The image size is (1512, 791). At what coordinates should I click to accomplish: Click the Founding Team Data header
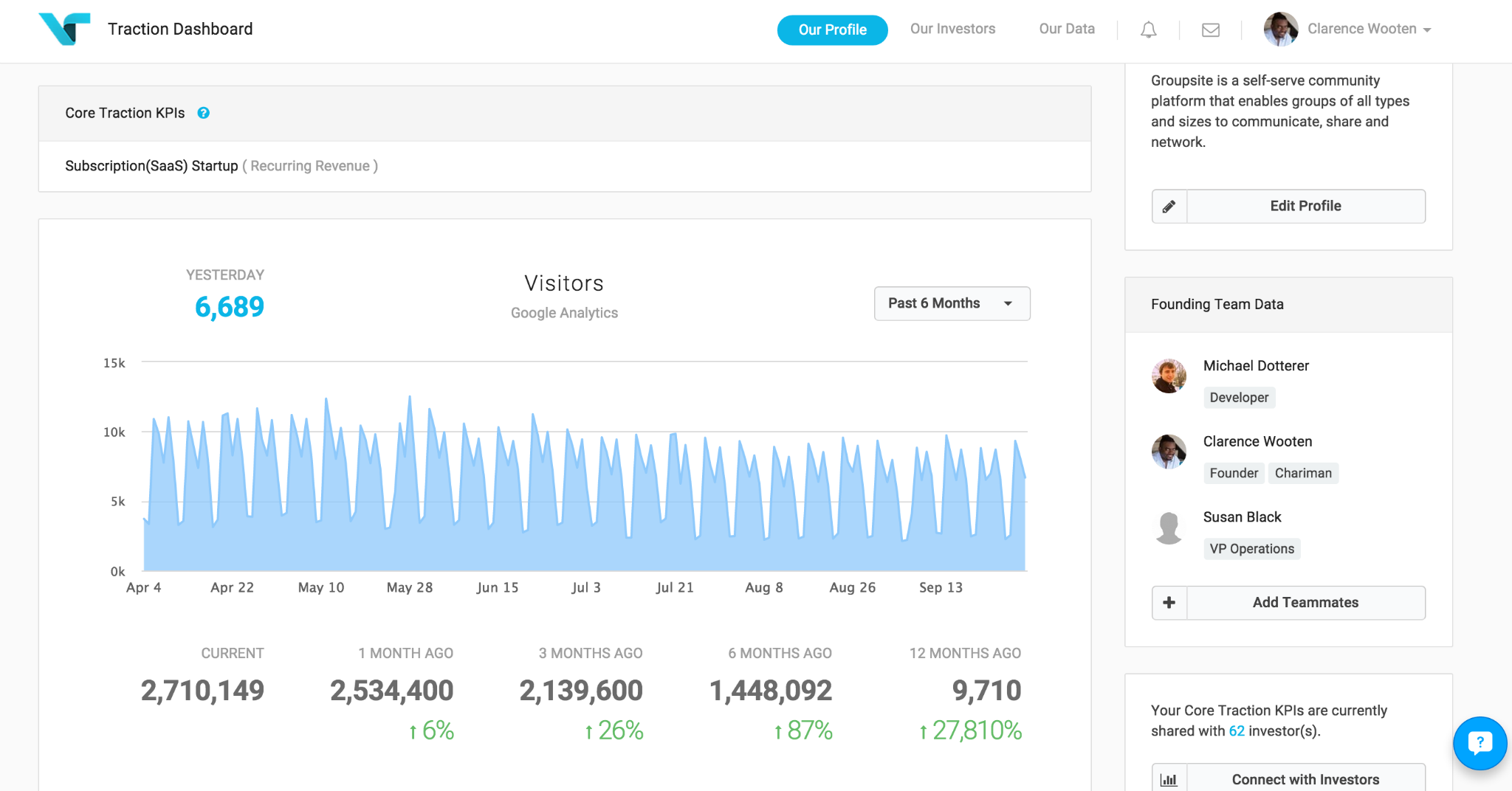(1217, 305)
